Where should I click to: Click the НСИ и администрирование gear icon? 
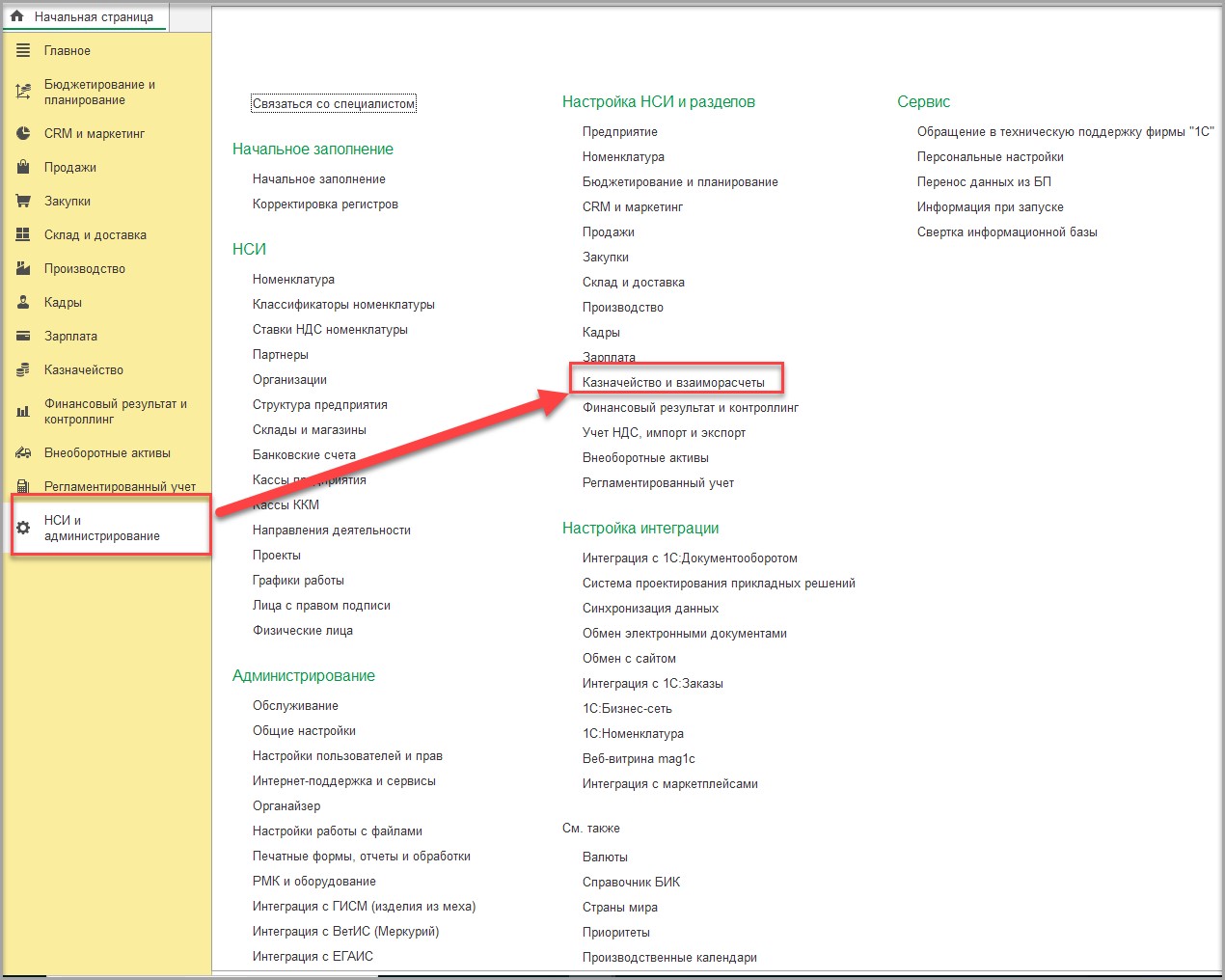(x=23, y=528)
